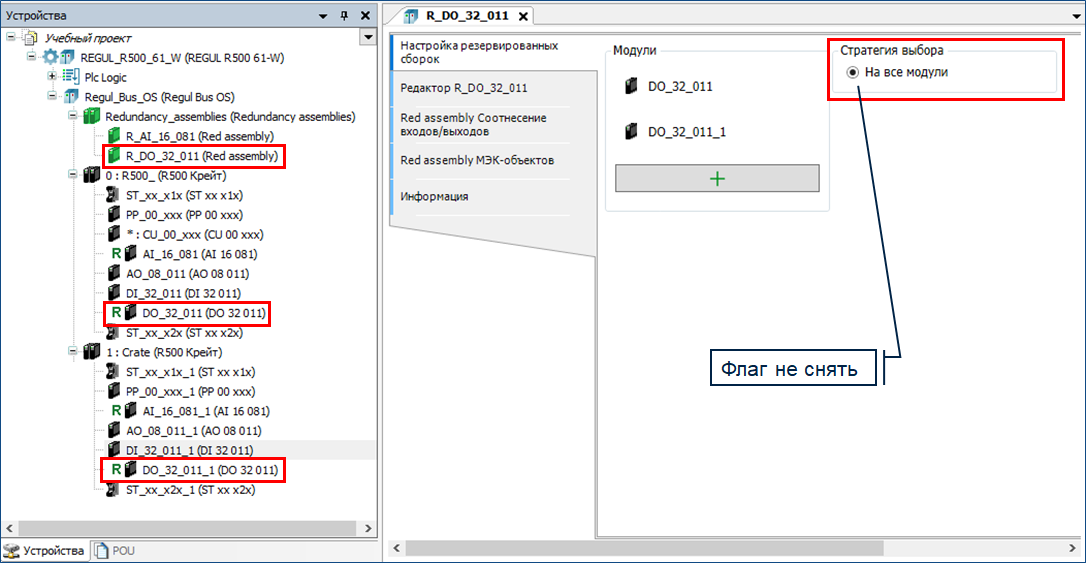Click the DO_32_011 module icon in Модули list

[x=630, y=87]
